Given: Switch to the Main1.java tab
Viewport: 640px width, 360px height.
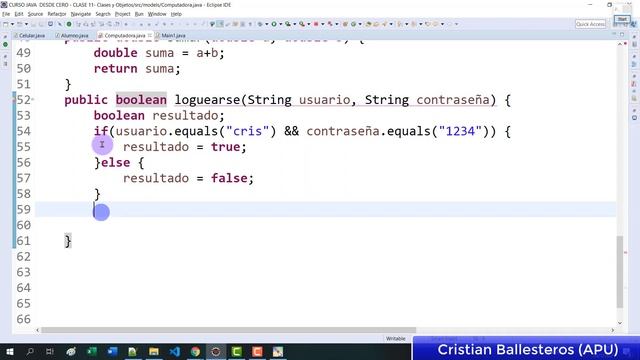Looking at the screenshot, I should 171,36.
